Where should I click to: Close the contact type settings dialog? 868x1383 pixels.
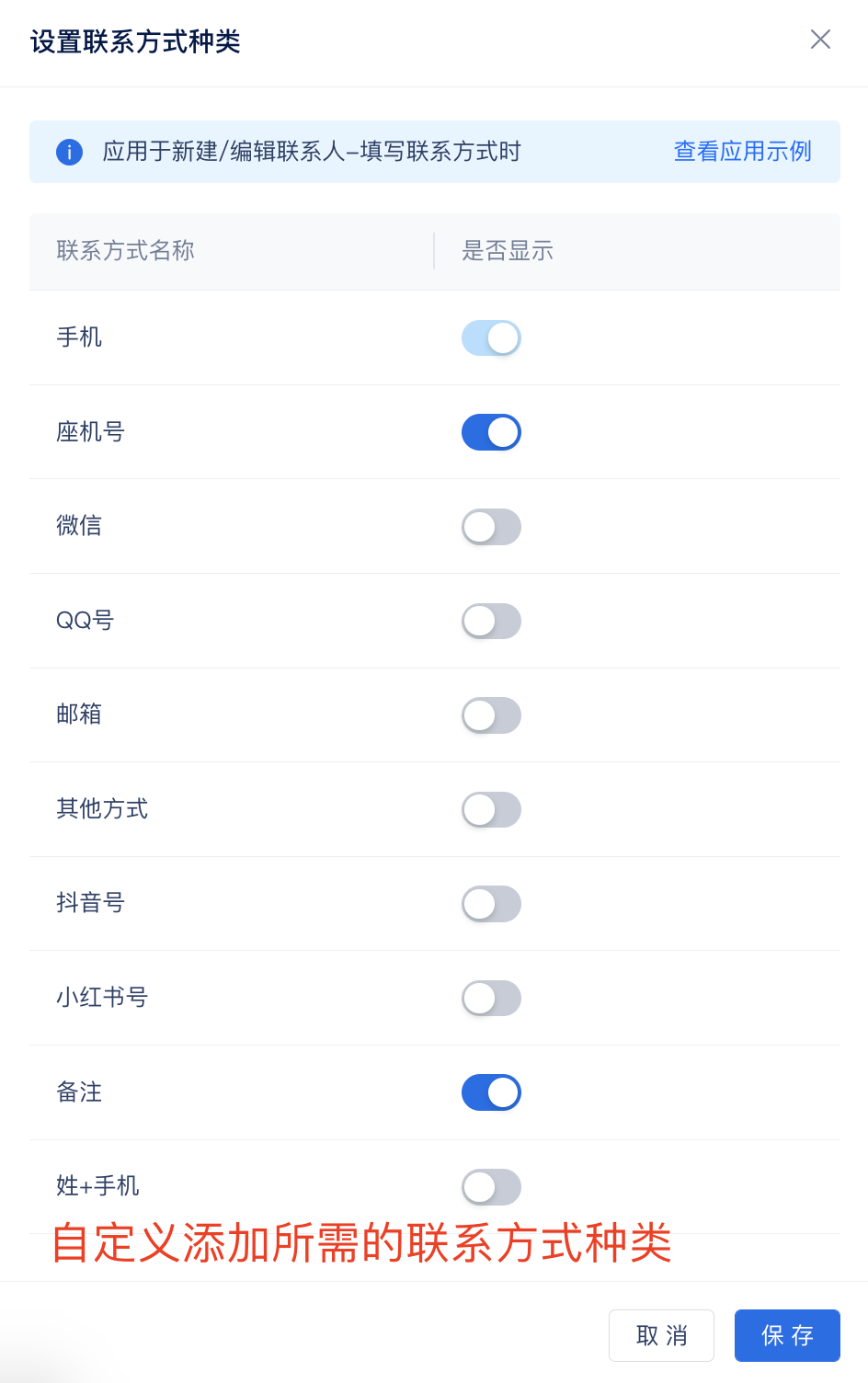tap(820, 39)
